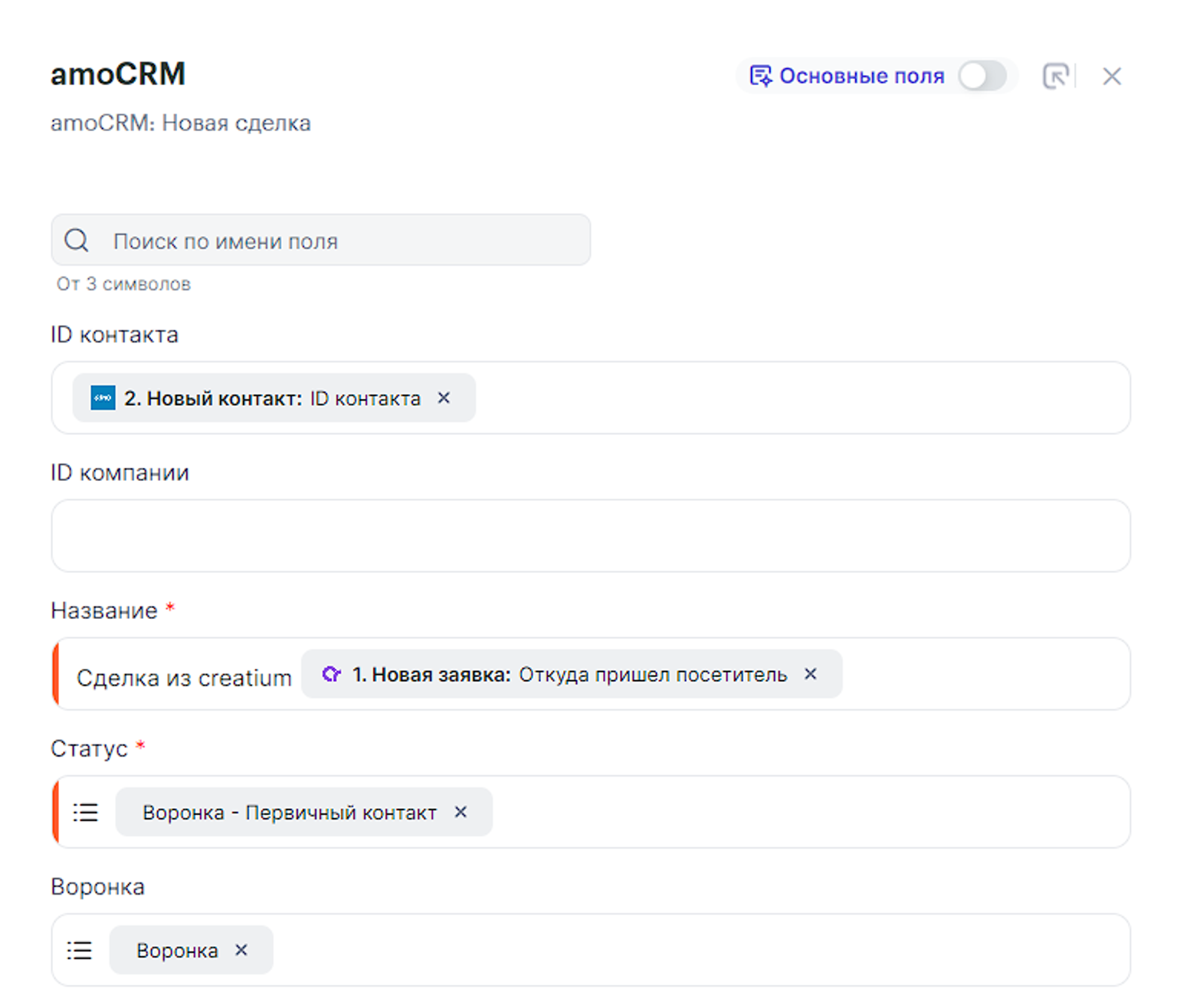The width and height of the screenshot is (1180, 1008).
Task: Click the collapse panel arrow icon
Action: [1056, 76]
